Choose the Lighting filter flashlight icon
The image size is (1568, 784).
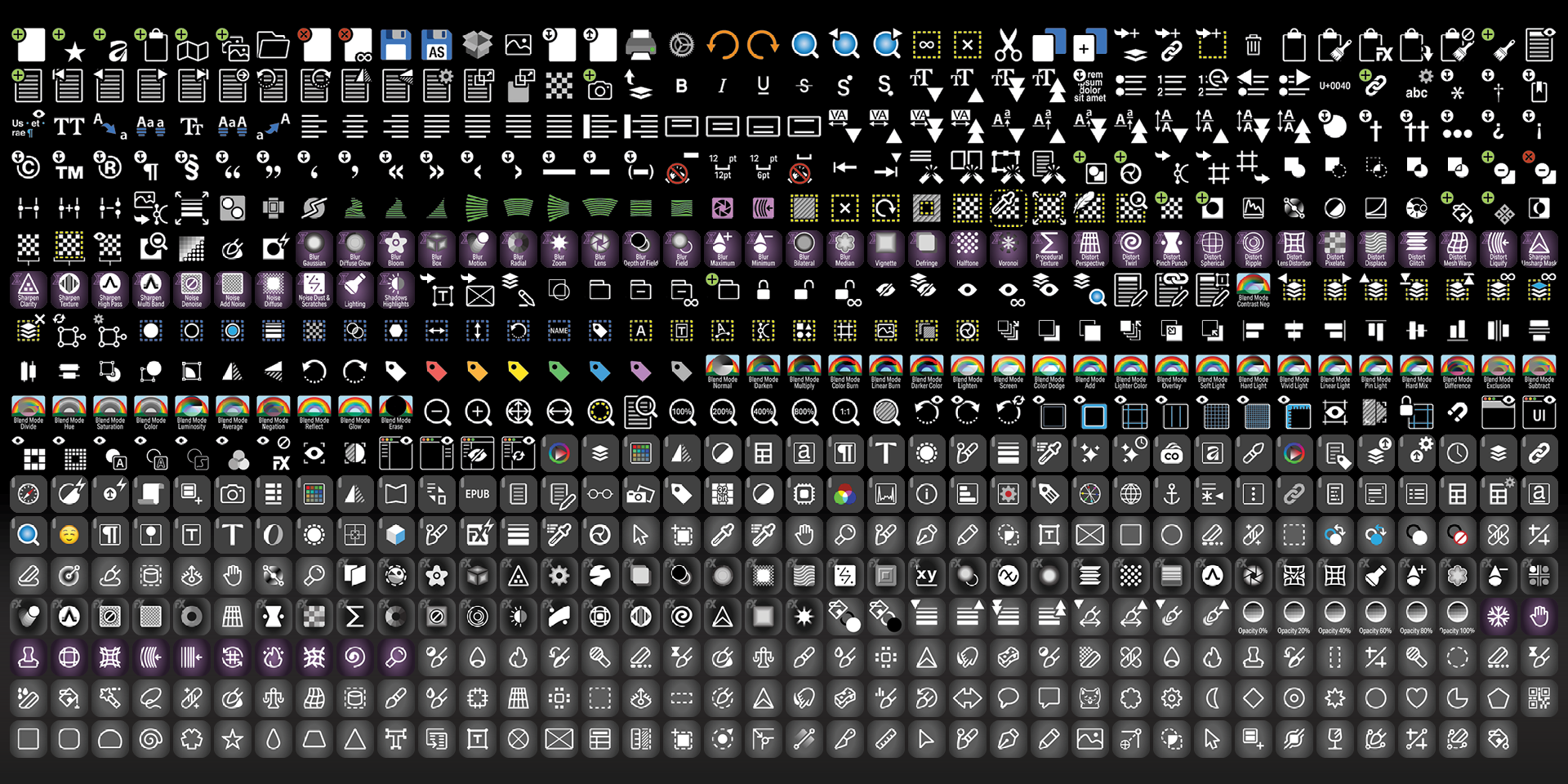[x=355, y=290]
